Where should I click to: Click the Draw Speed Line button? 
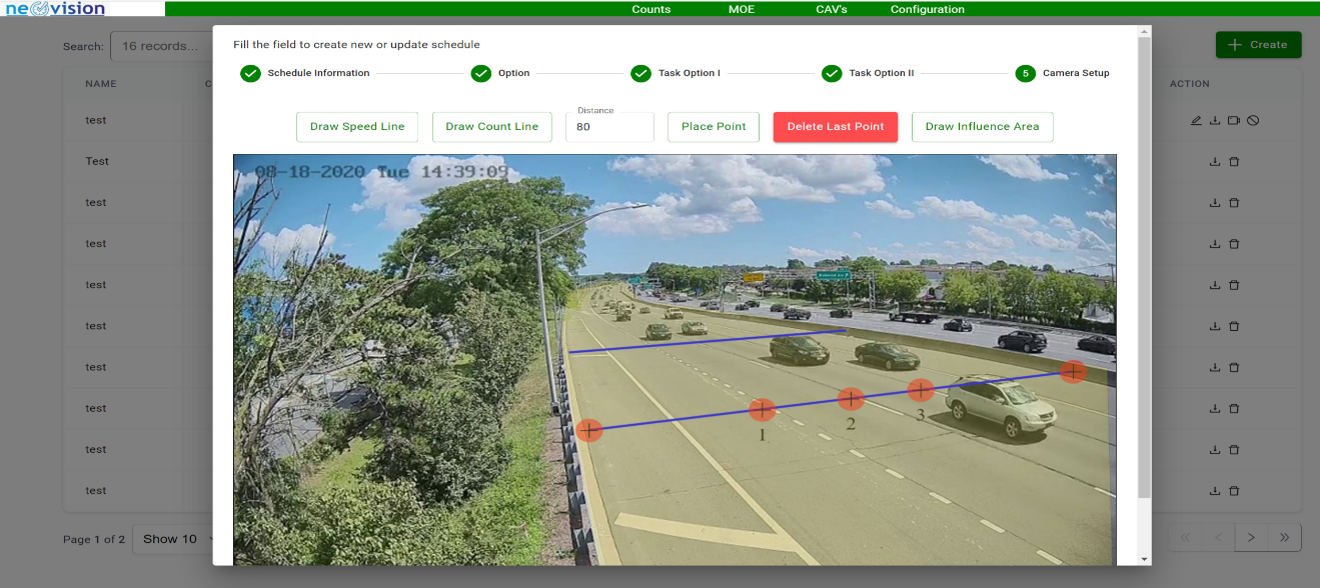(x=357, y=127)
